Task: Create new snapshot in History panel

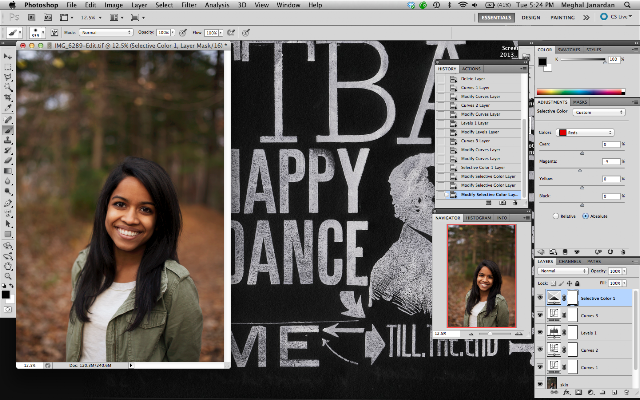Action: [502, 202]
